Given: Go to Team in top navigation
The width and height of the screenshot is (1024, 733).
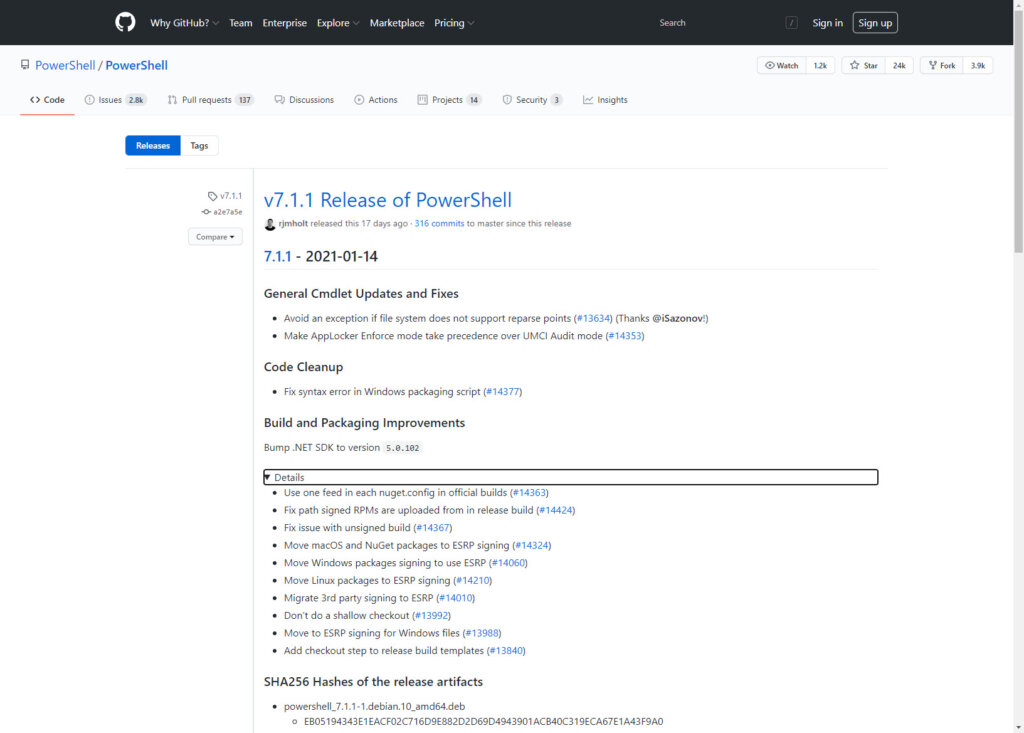Looking at the screenshot, I should pos(240,23).
